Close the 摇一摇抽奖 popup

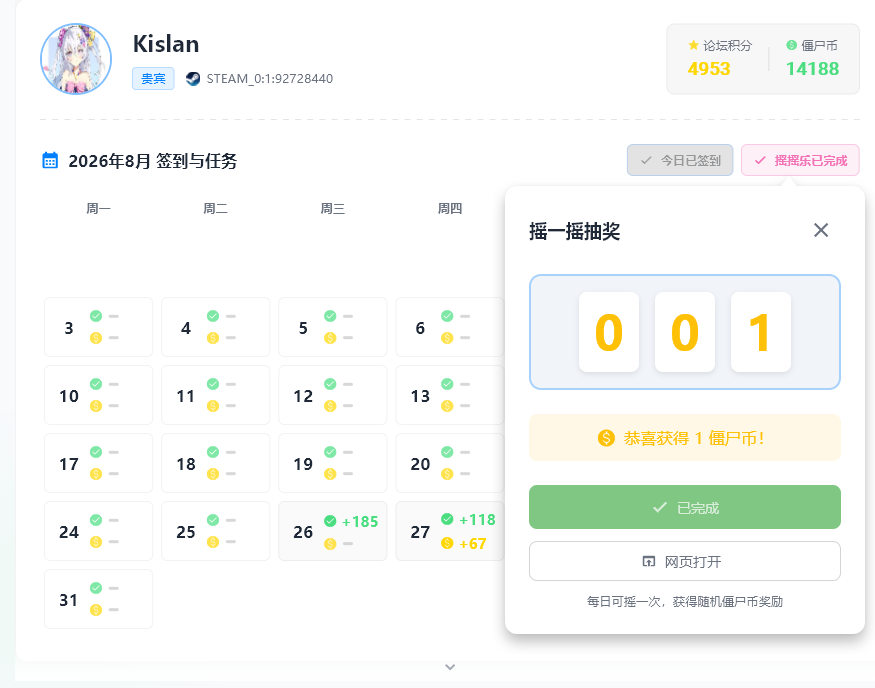pyautogui.click(x=821, y=230)
